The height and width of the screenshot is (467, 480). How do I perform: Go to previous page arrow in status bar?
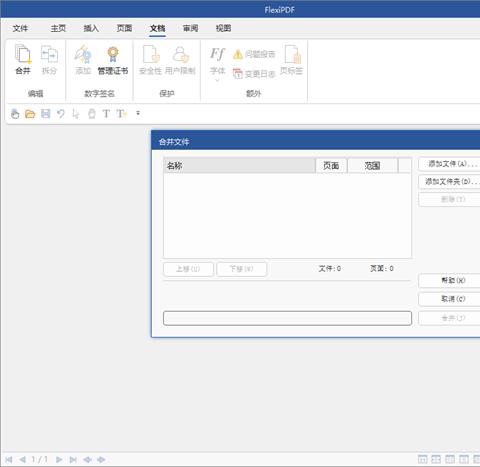click(23, 460)
